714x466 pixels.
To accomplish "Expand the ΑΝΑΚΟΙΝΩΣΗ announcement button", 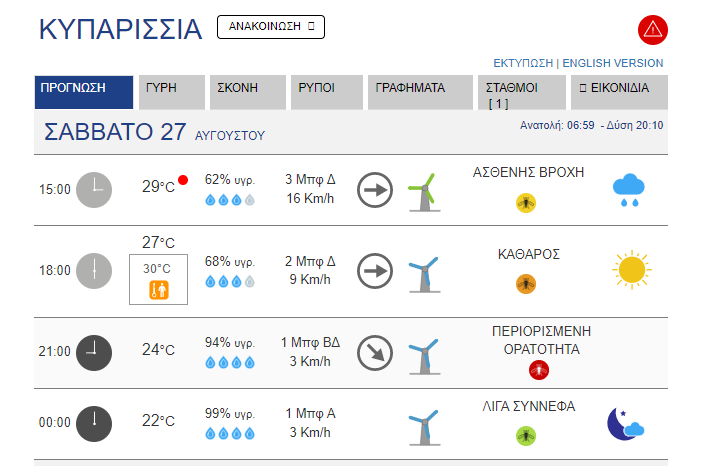I will [x=271, y=27].
